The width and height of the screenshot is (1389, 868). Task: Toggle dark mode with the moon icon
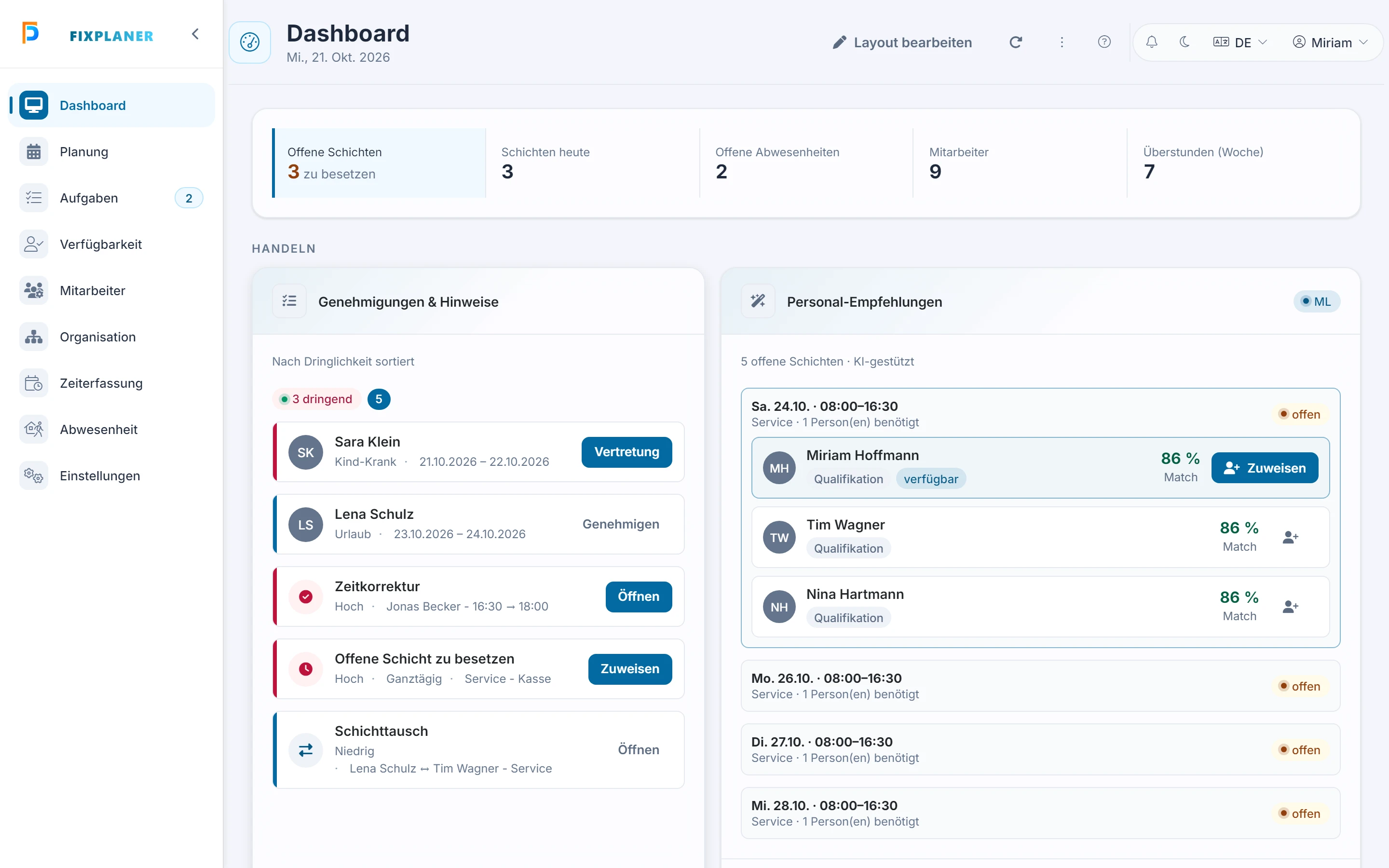[1184, 42]
